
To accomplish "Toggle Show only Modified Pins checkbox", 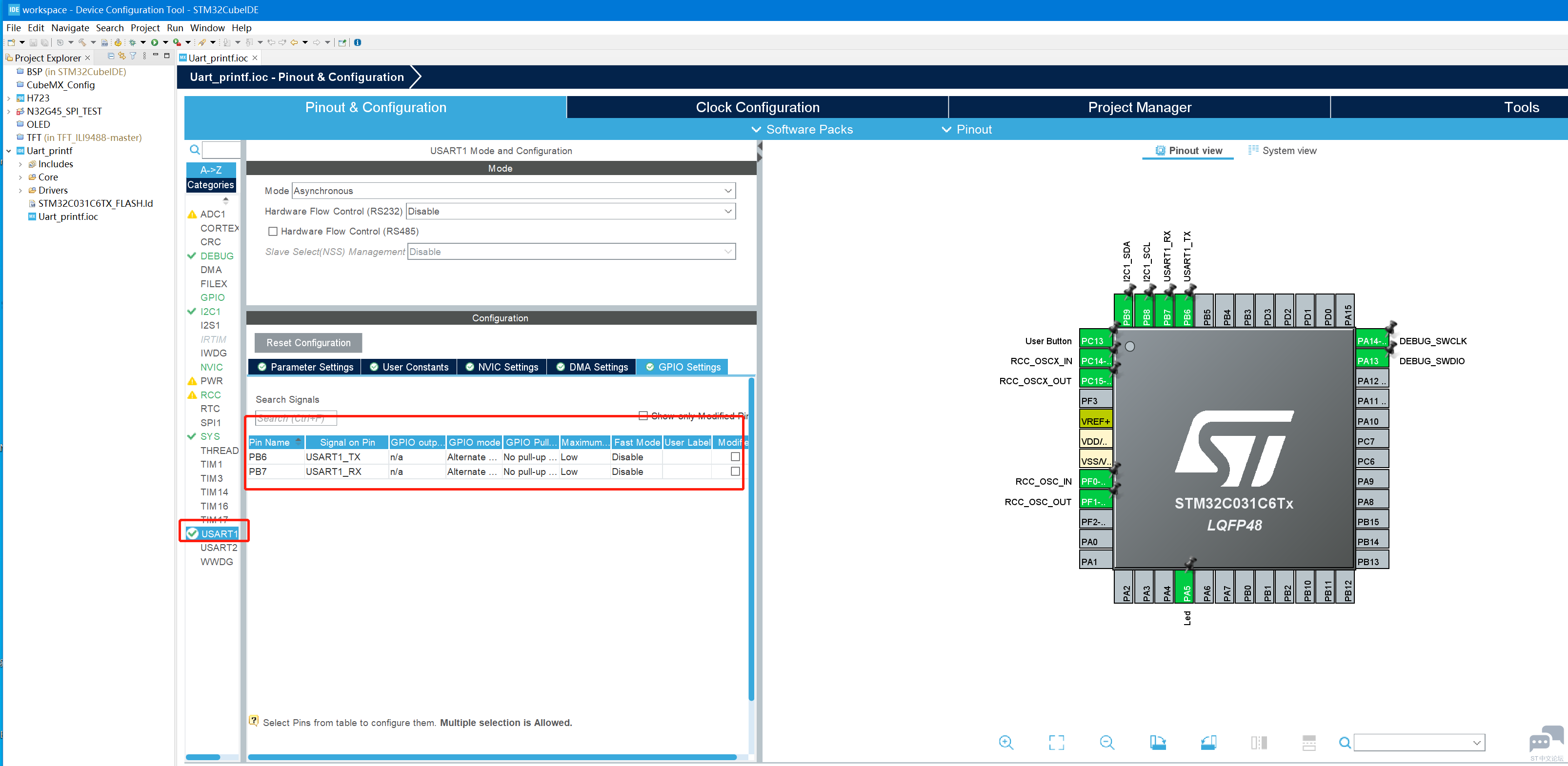I will (x=643, y=415).
